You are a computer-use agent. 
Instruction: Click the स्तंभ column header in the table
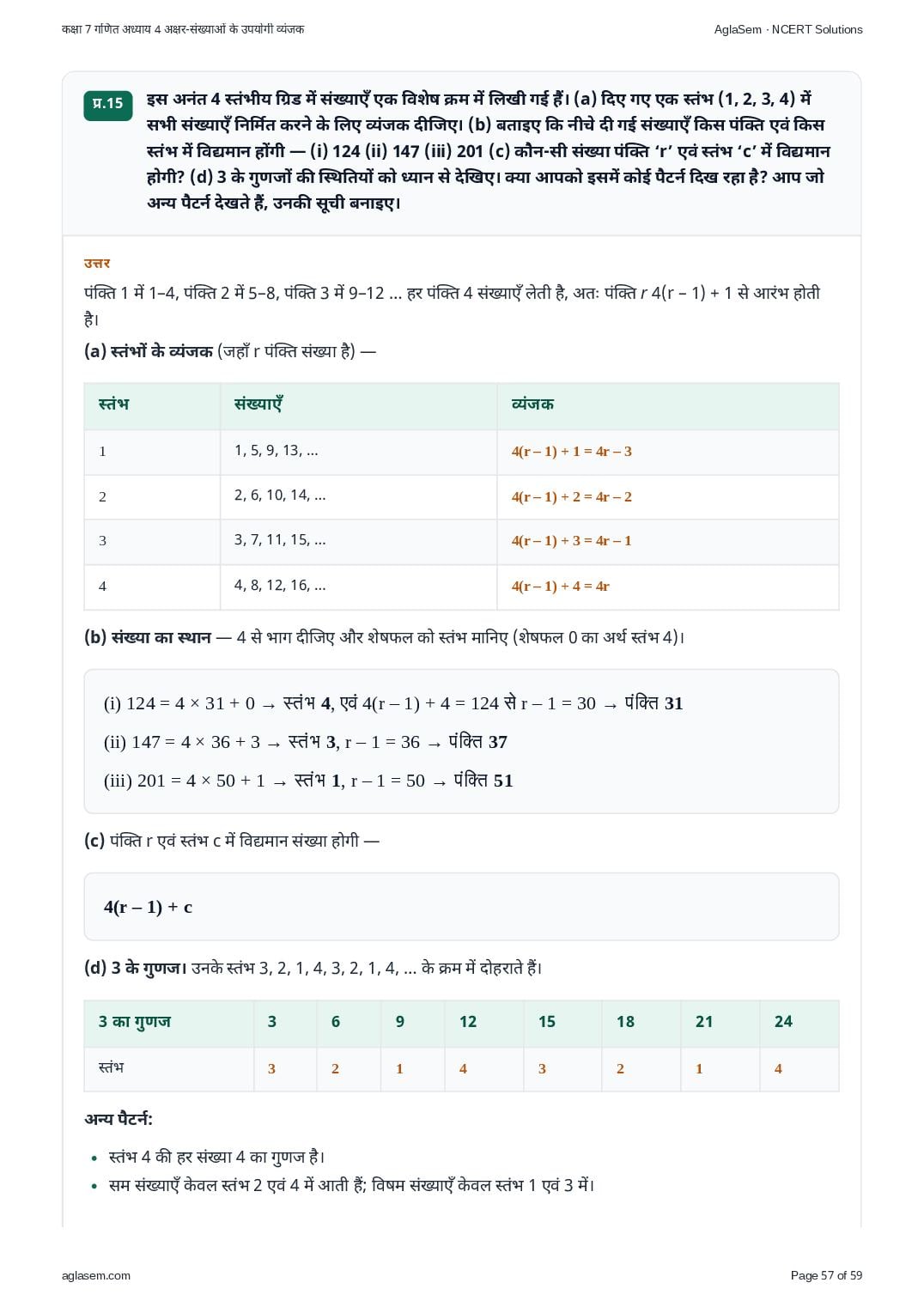114,404
